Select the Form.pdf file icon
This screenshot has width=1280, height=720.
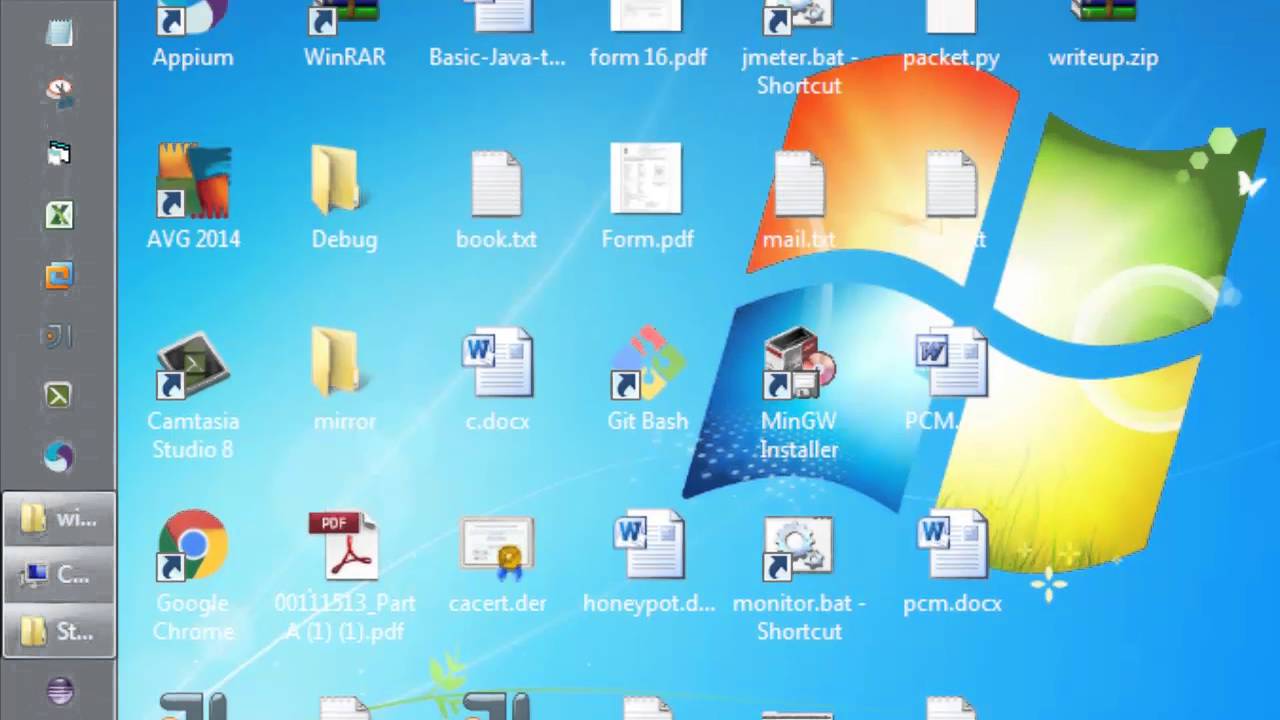tap(648, 198)
